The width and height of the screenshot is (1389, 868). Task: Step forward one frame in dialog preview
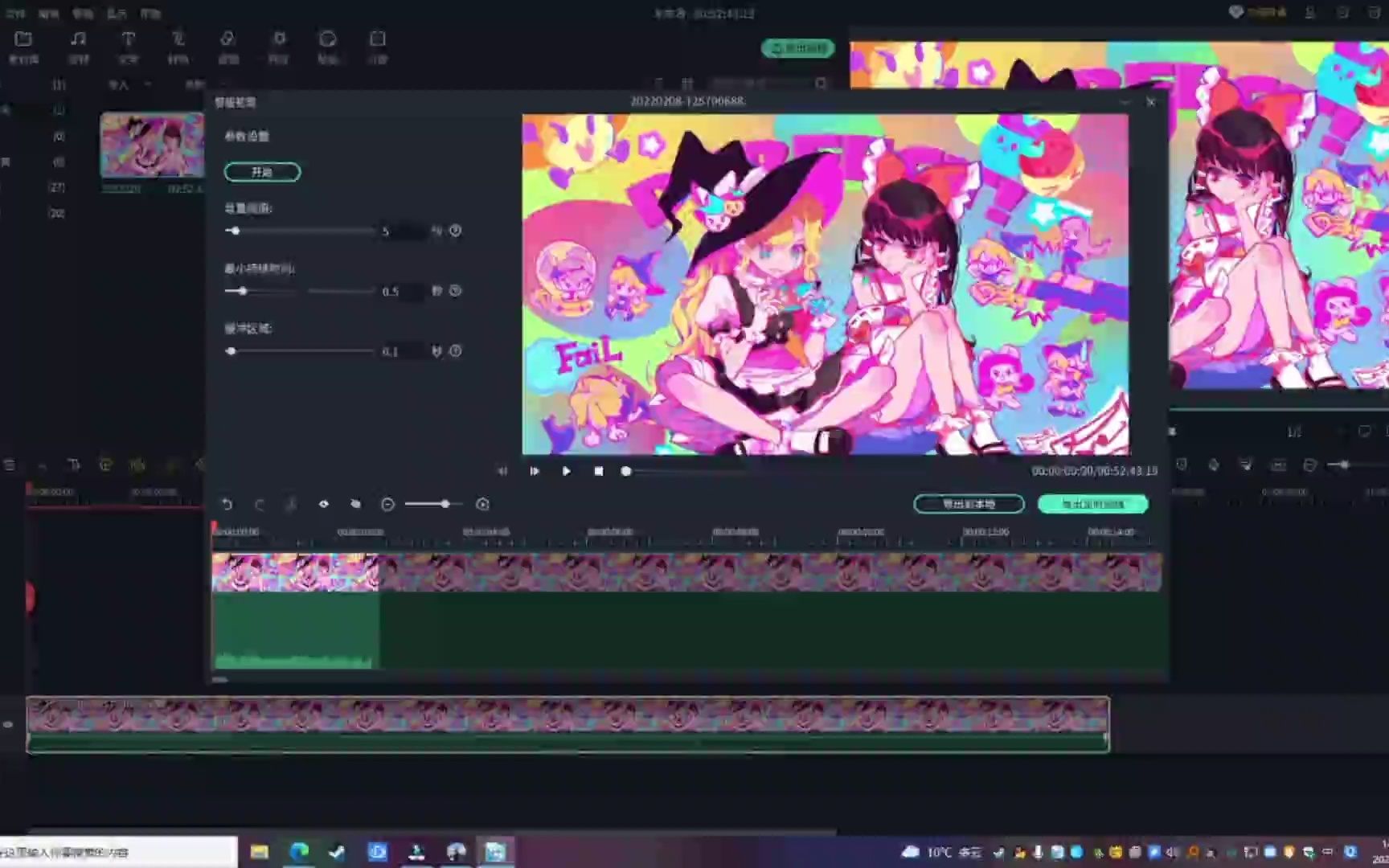(535, 471)
